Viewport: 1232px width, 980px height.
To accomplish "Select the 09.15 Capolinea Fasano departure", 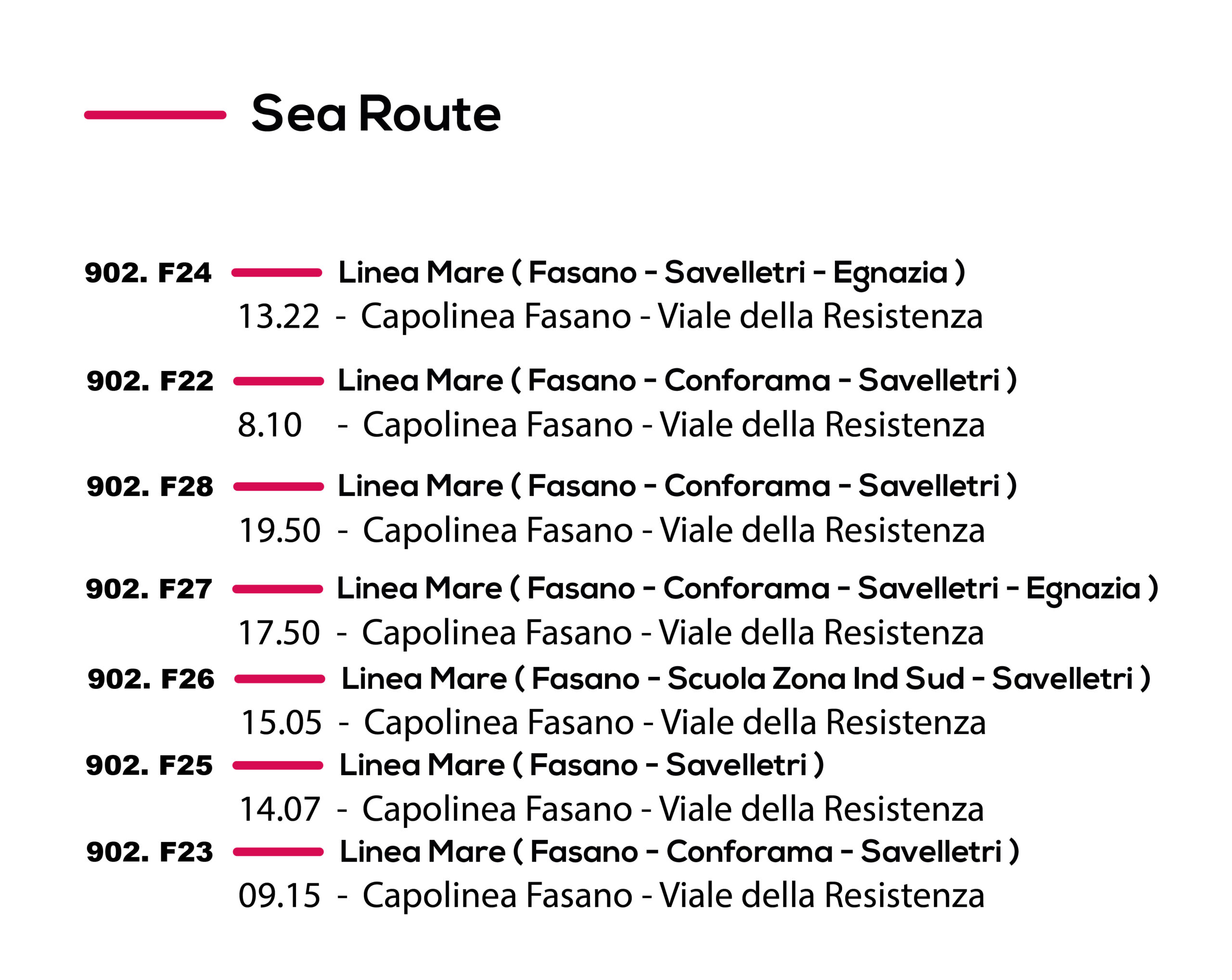I will pos(612,895).
